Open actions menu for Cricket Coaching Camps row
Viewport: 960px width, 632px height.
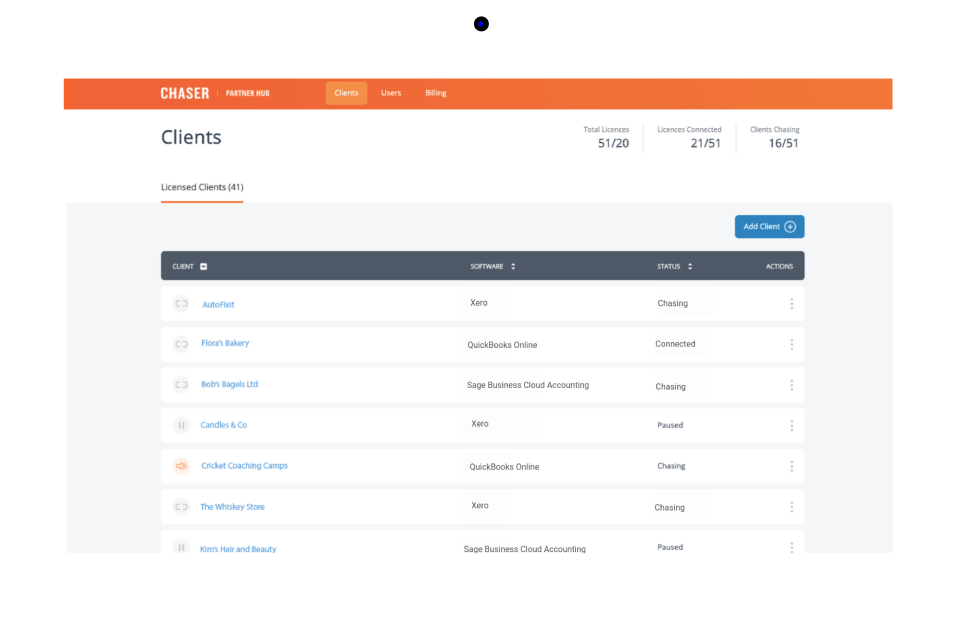click(792, 467)
